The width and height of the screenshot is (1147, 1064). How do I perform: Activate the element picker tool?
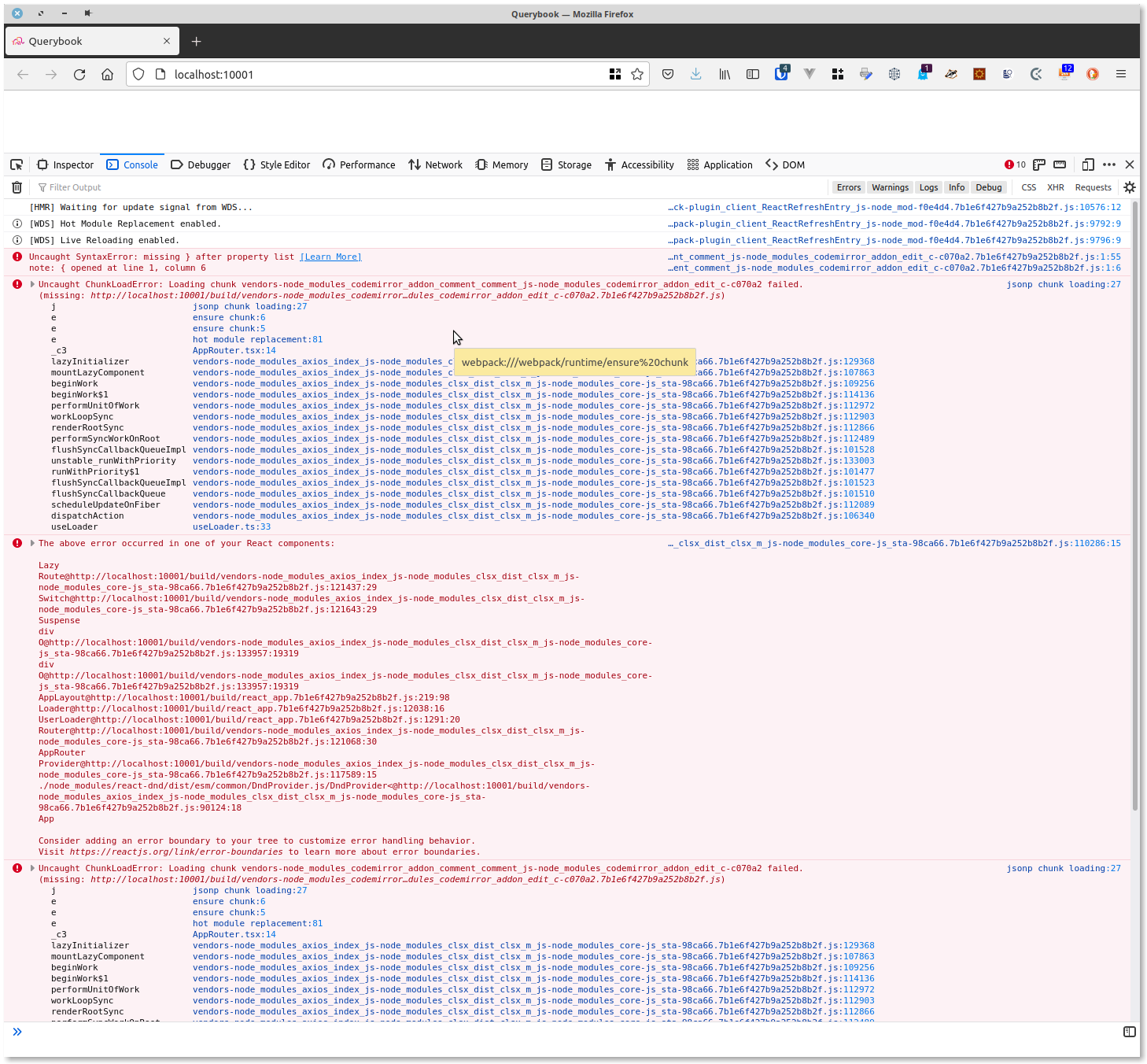point(17,164)
